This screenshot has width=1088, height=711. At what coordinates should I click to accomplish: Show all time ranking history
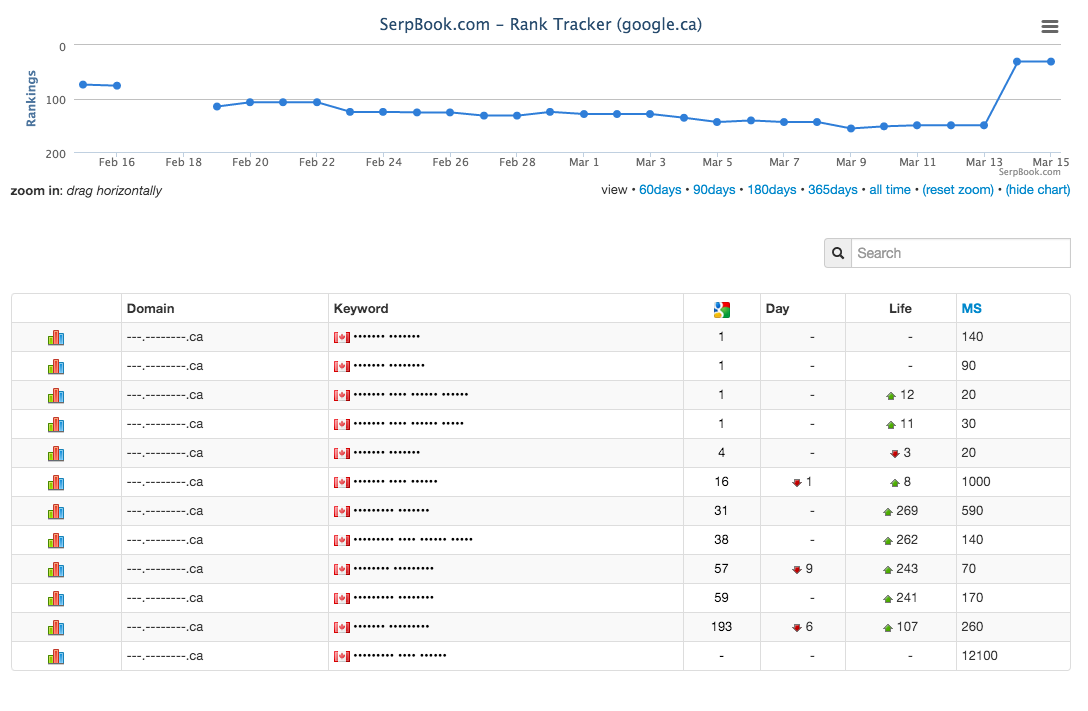pyautogui.click(x=890, y=190)
